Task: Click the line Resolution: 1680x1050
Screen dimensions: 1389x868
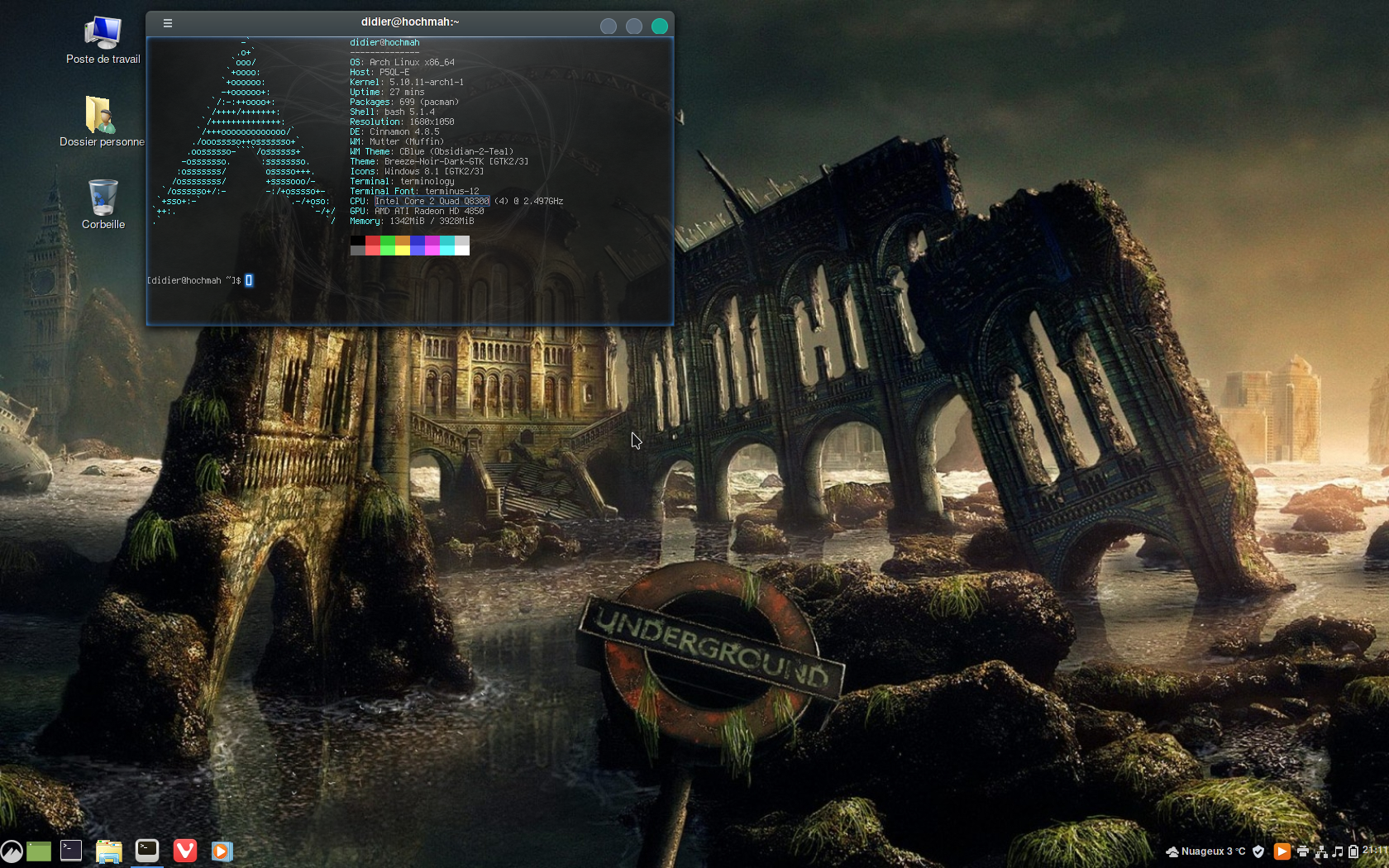Action: pos(402,122)
